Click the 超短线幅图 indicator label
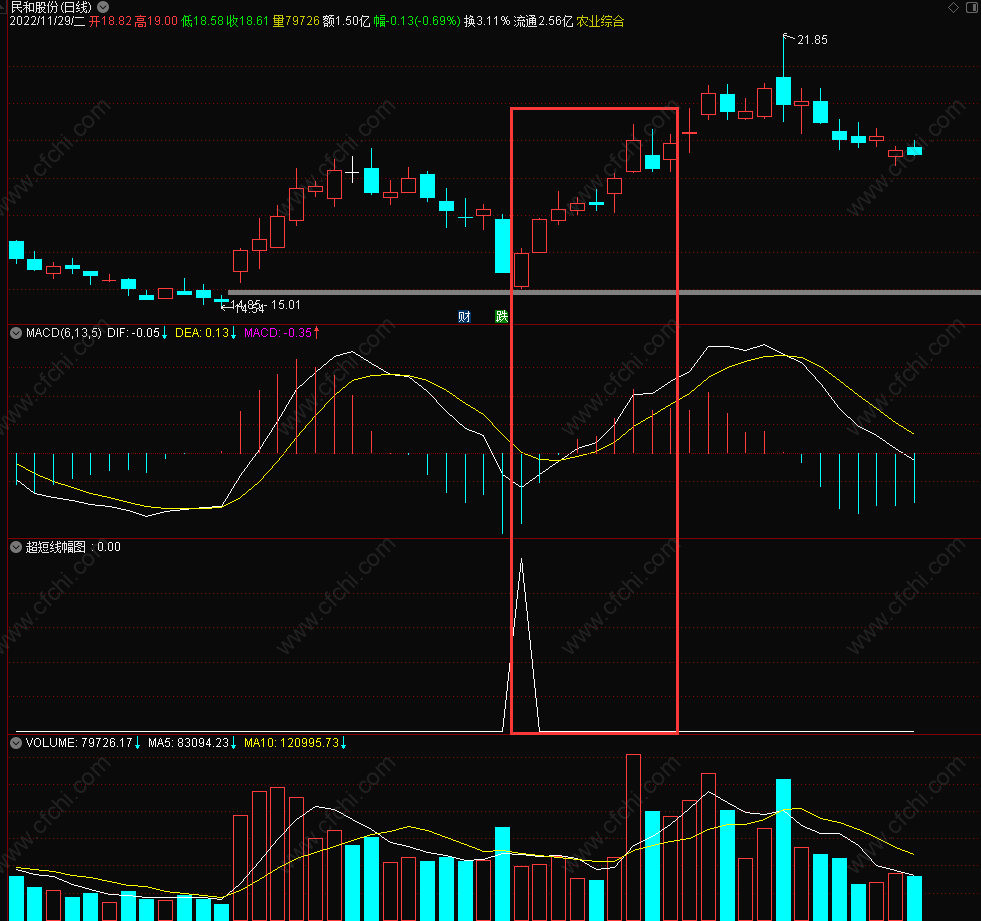981x921 pixels. (x=56, y=547)
